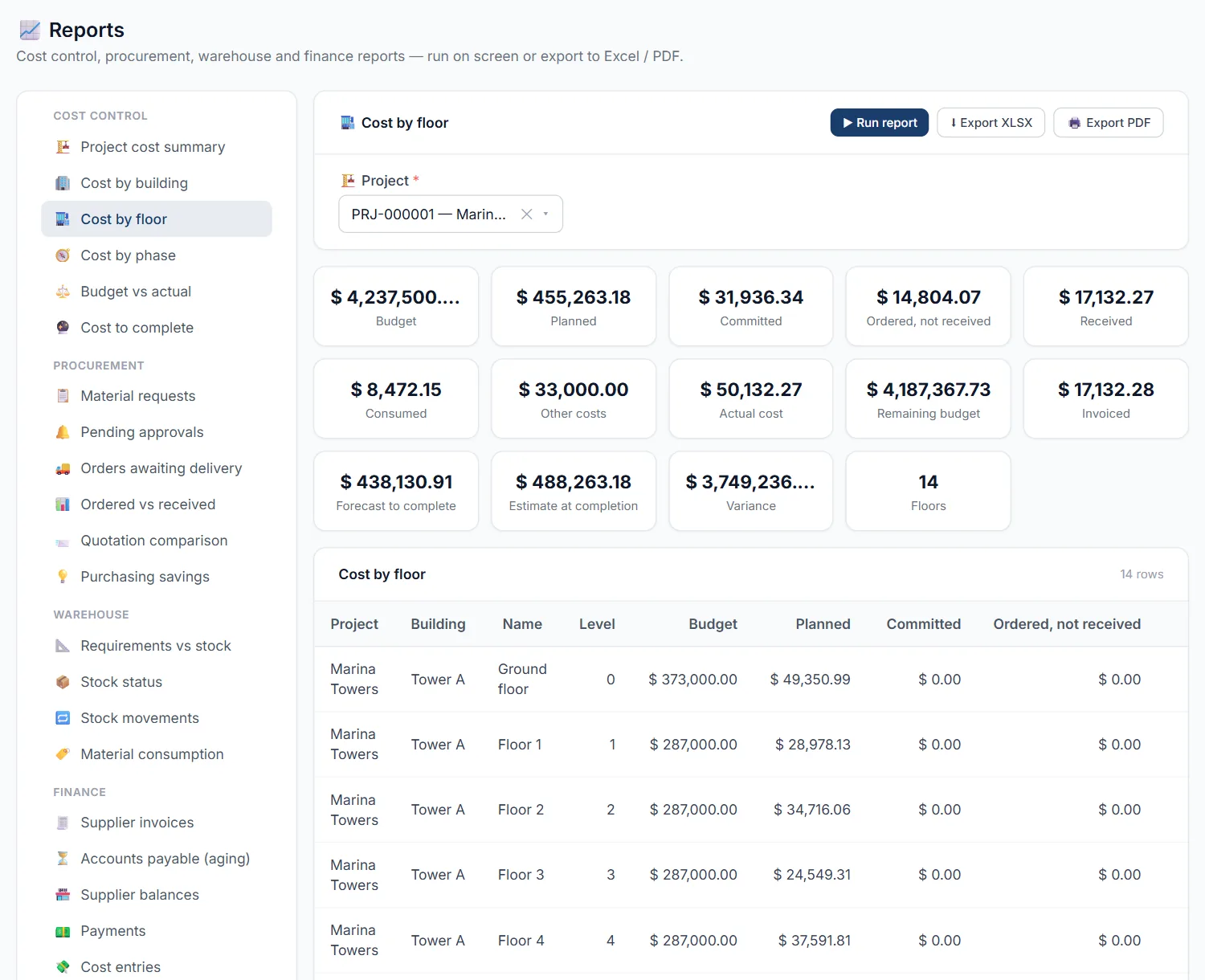
Task: Export the report to XLSX
Action: [x=991, y=123]
